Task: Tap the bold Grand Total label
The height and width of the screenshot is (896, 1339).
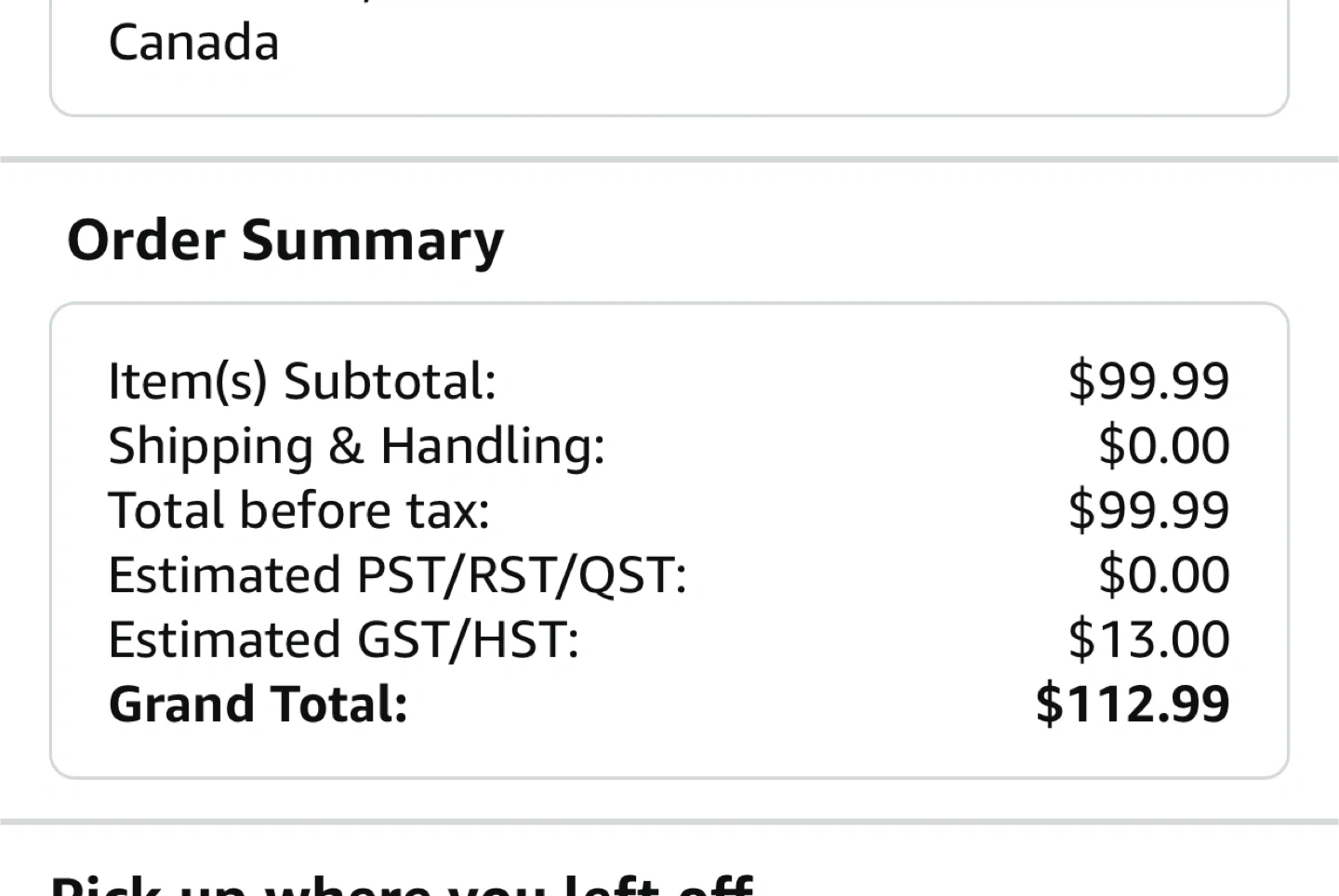Action: point(258,704)
